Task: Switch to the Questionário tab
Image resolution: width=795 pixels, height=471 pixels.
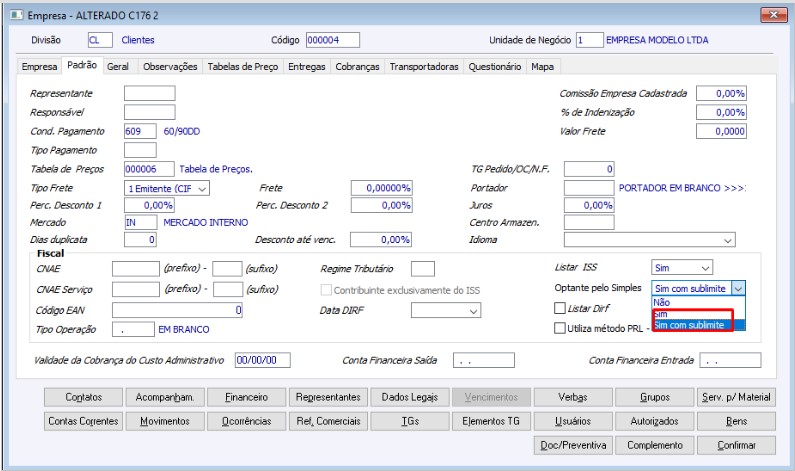Action: coord(495,66)
